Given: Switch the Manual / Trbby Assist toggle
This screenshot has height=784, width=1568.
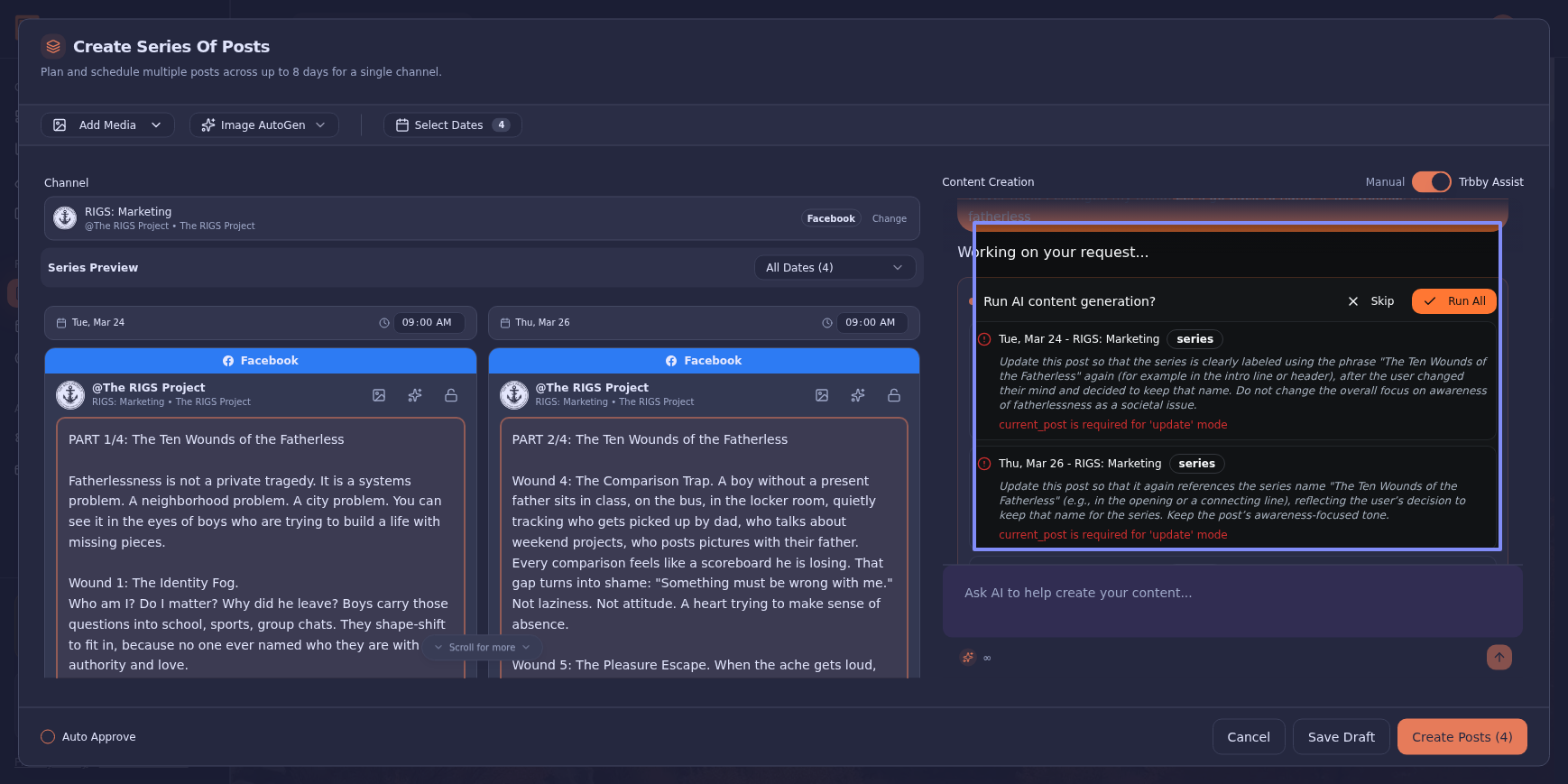Looking at the screenshot, I should 1431,182.
